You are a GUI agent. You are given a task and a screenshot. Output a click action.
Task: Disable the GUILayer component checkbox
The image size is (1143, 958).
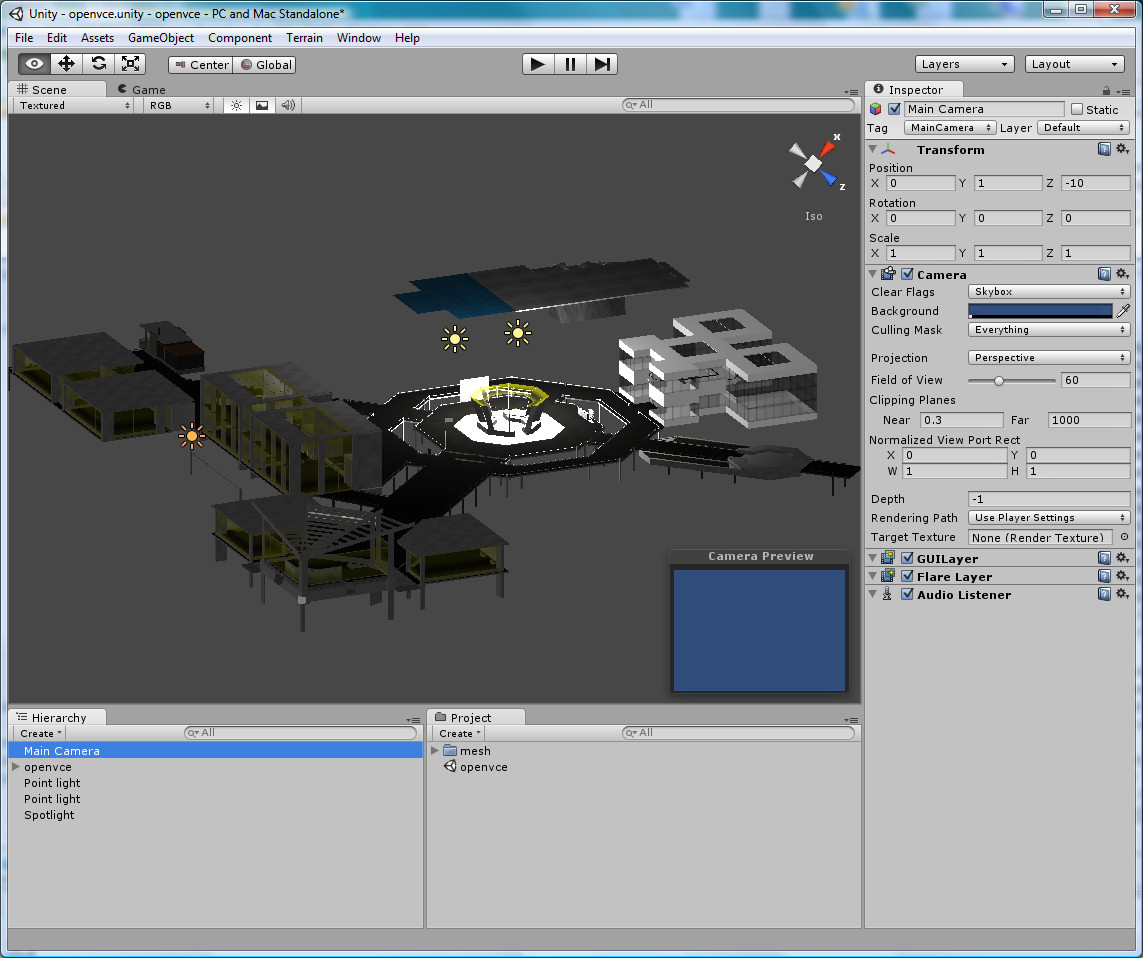tap(908, 558)
